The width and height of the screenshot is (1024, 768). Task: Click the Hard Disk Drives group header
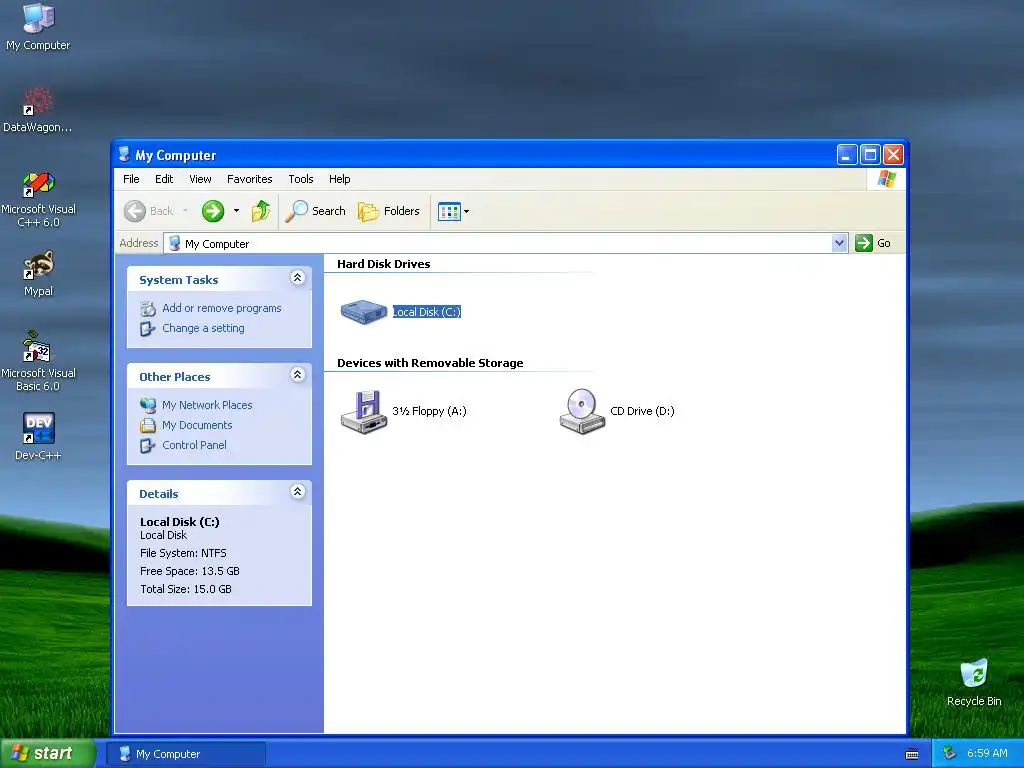coord(383,264)
